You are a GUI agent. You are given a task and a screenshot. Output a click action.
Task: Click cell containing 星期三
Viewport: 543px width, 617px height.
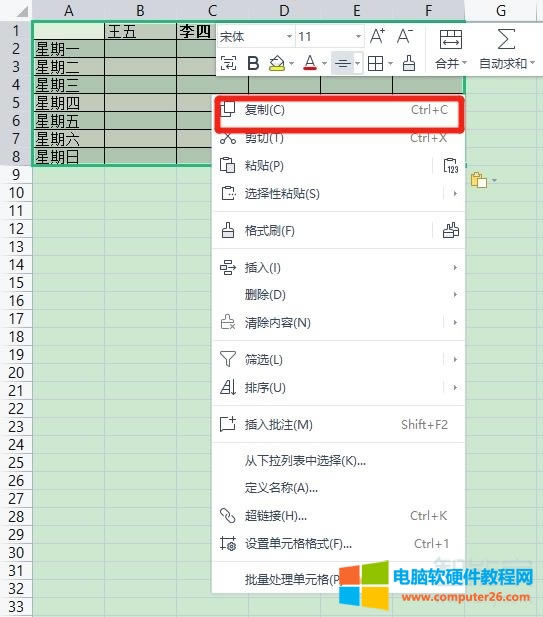(x=69, y=85)
